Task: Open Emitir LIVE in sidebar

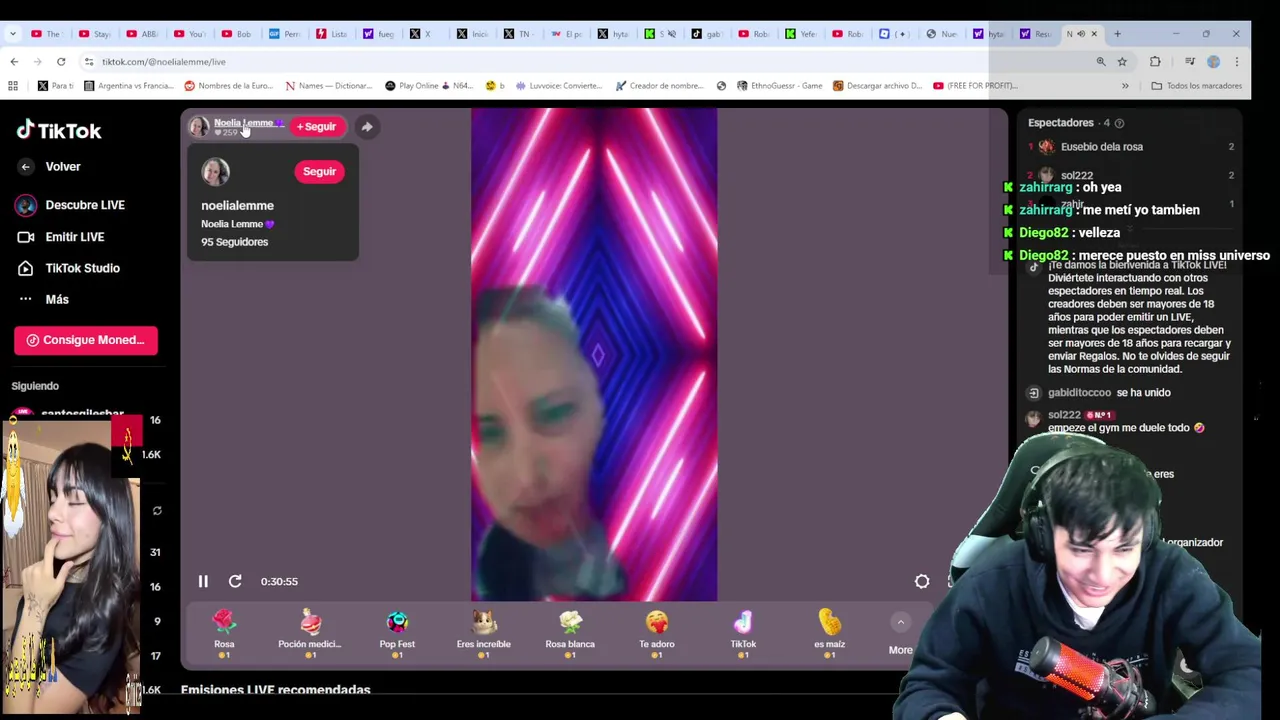Action: pyautogui.click(x=61, y=237)
